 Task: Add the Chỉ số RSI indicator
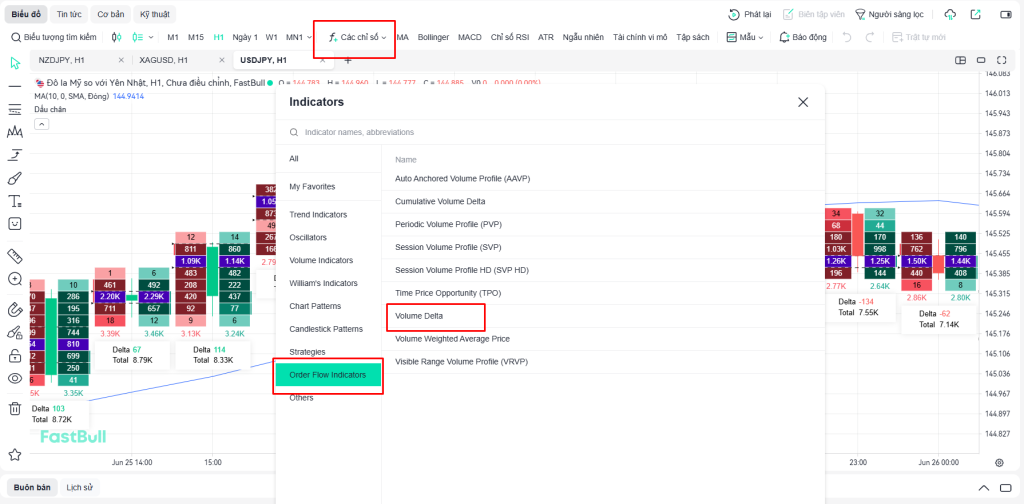510,37
